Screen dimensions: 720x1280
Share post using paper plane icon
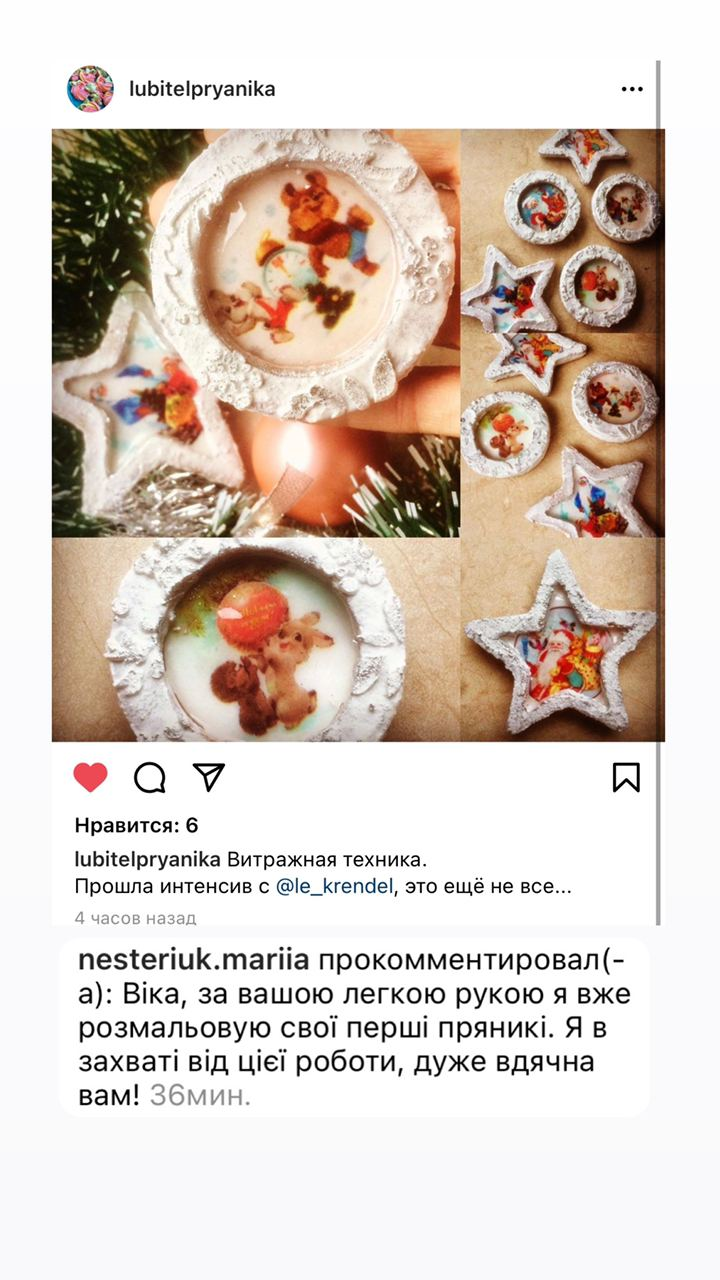tap(208, 777)
